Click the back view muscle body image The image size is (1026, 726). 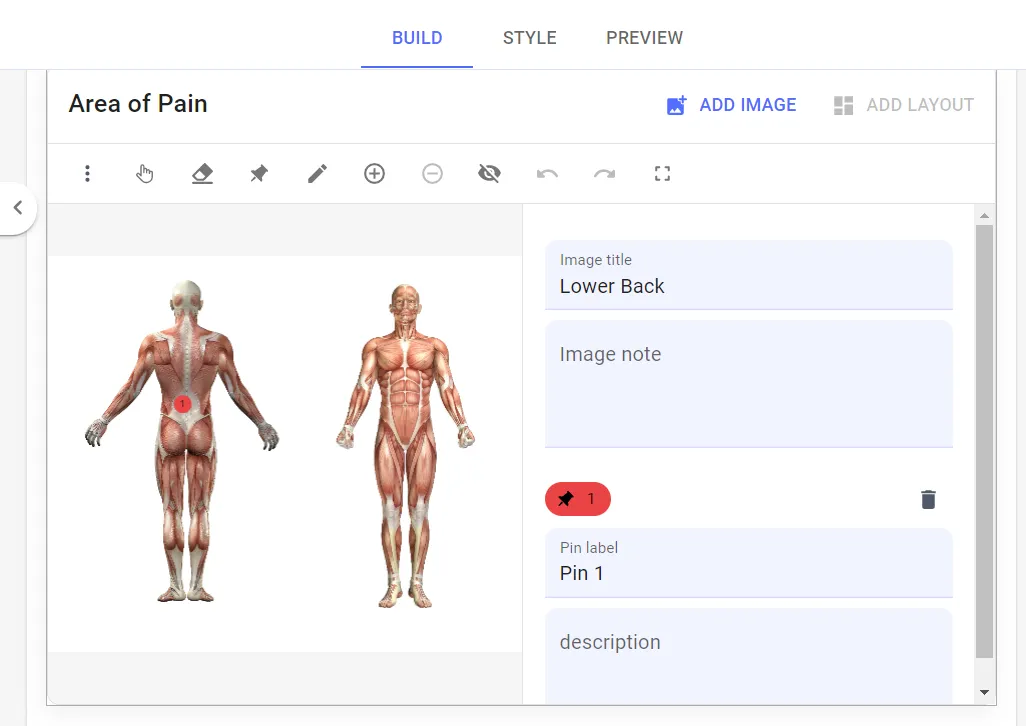[183, 441]
